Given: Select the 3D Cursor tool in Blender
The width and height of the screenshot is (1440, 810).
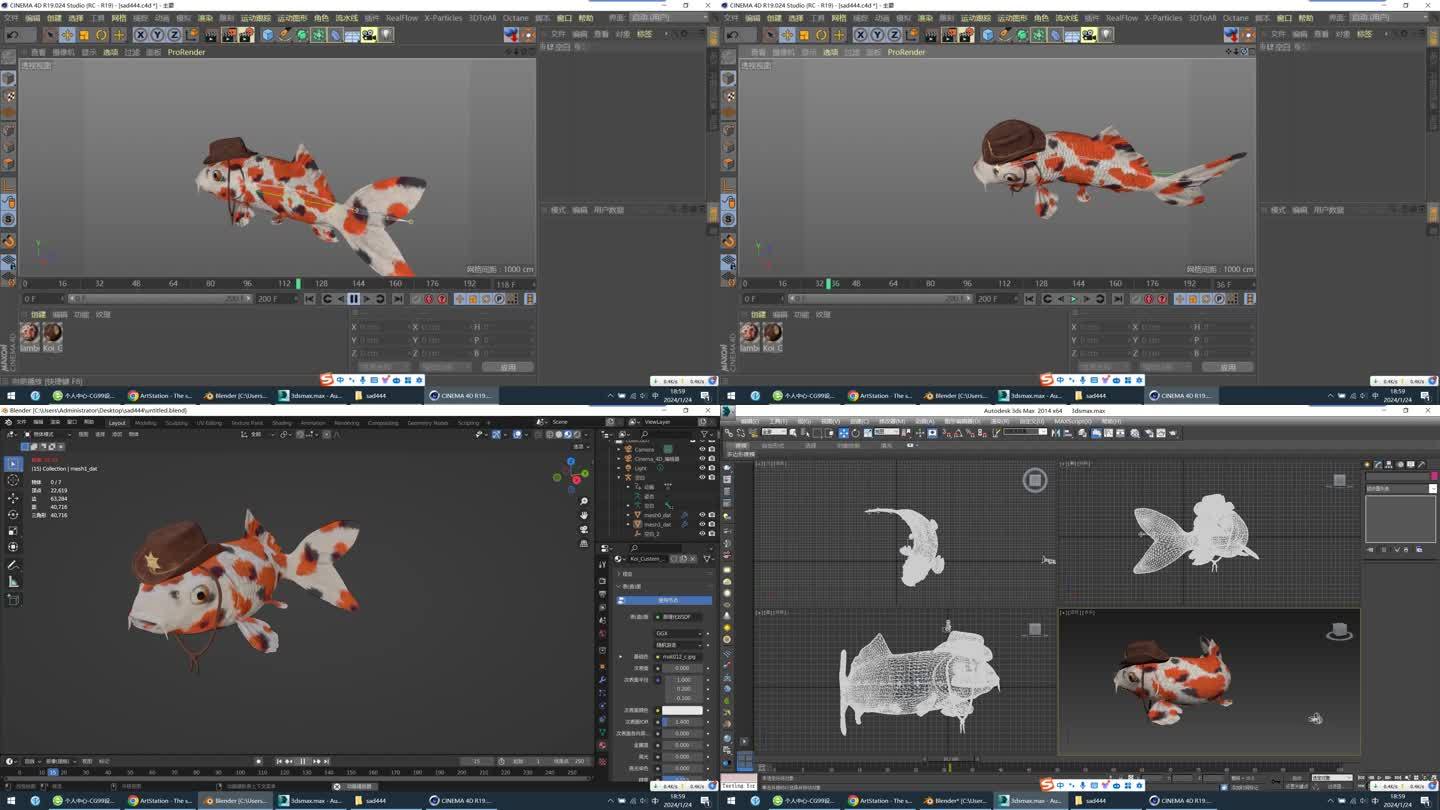Looking at the screenshot, I should pos(13,481).
